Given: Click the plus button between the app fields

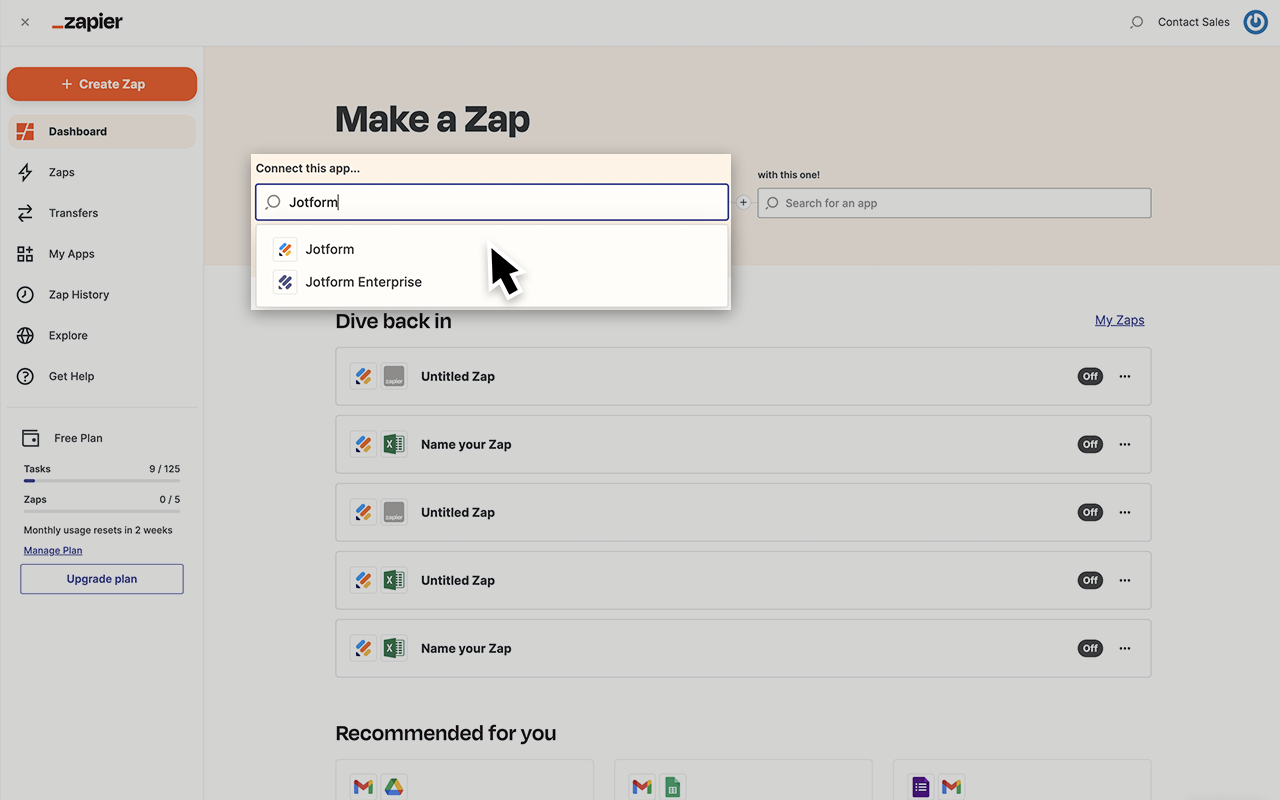Looking at the screenshot, I should tap(743, 202).
